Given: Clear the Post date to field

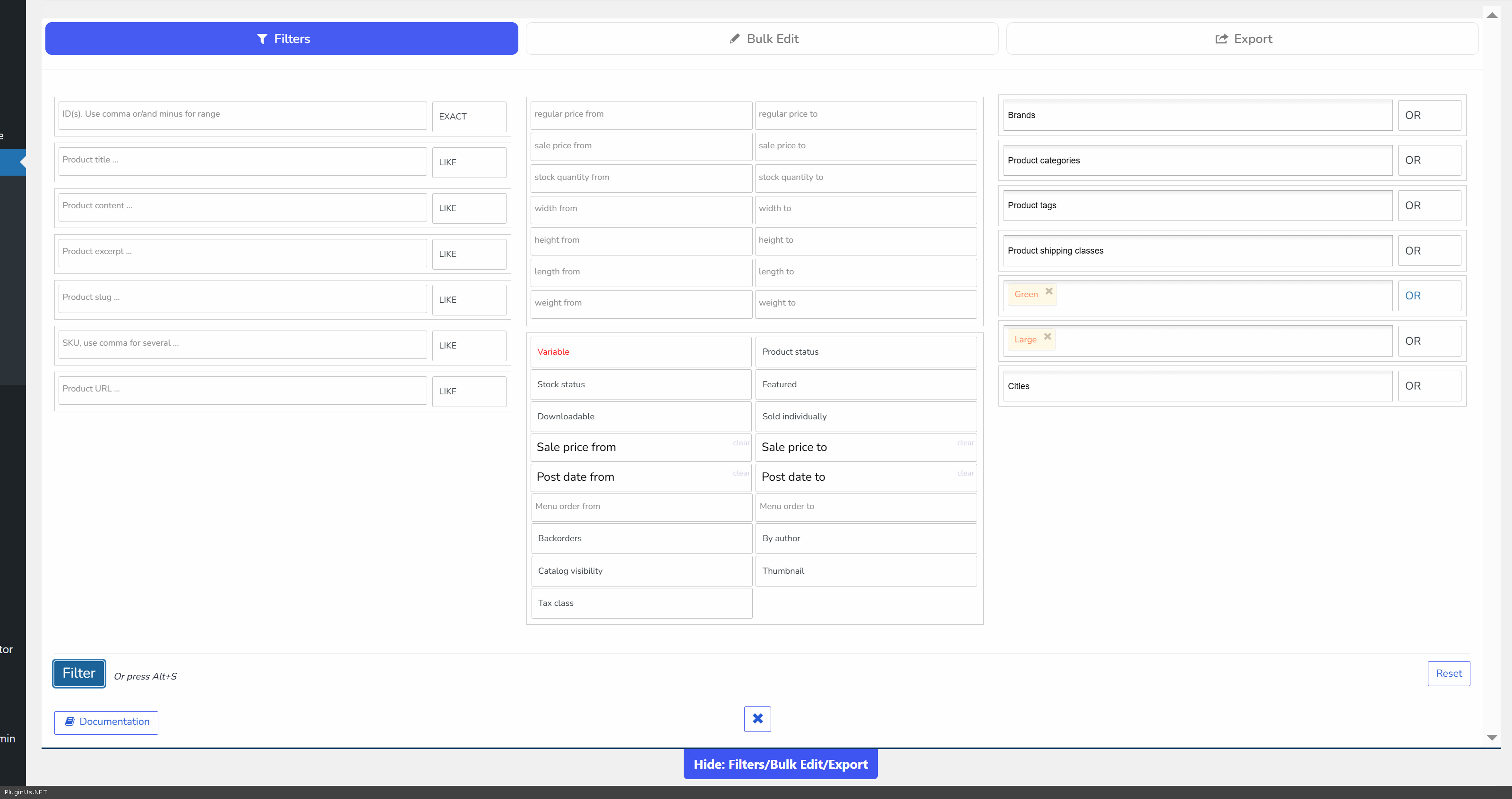Looking at the screenshot, I should click(x=965, y=473).
